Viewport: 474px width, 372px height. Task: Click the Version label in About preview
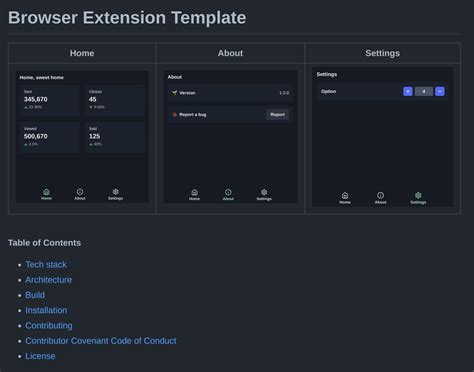pyautogui.click(x=187, y=93)
